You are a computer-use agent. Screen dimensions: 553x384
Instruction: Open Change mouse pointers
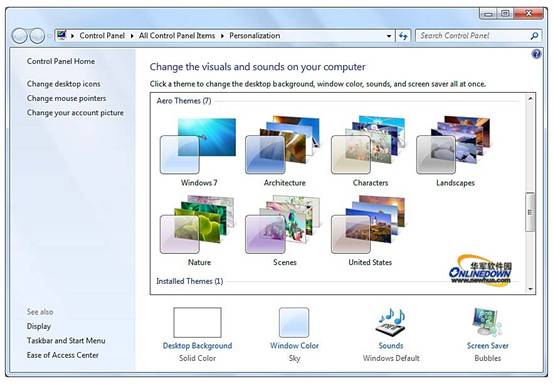point(66,98)
